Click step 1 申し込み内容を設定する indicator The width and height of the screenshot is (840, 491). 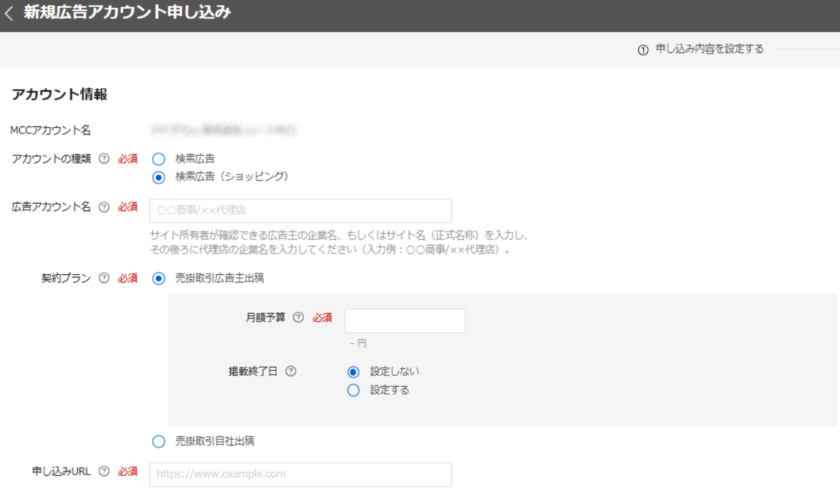[x=700, y=49]
